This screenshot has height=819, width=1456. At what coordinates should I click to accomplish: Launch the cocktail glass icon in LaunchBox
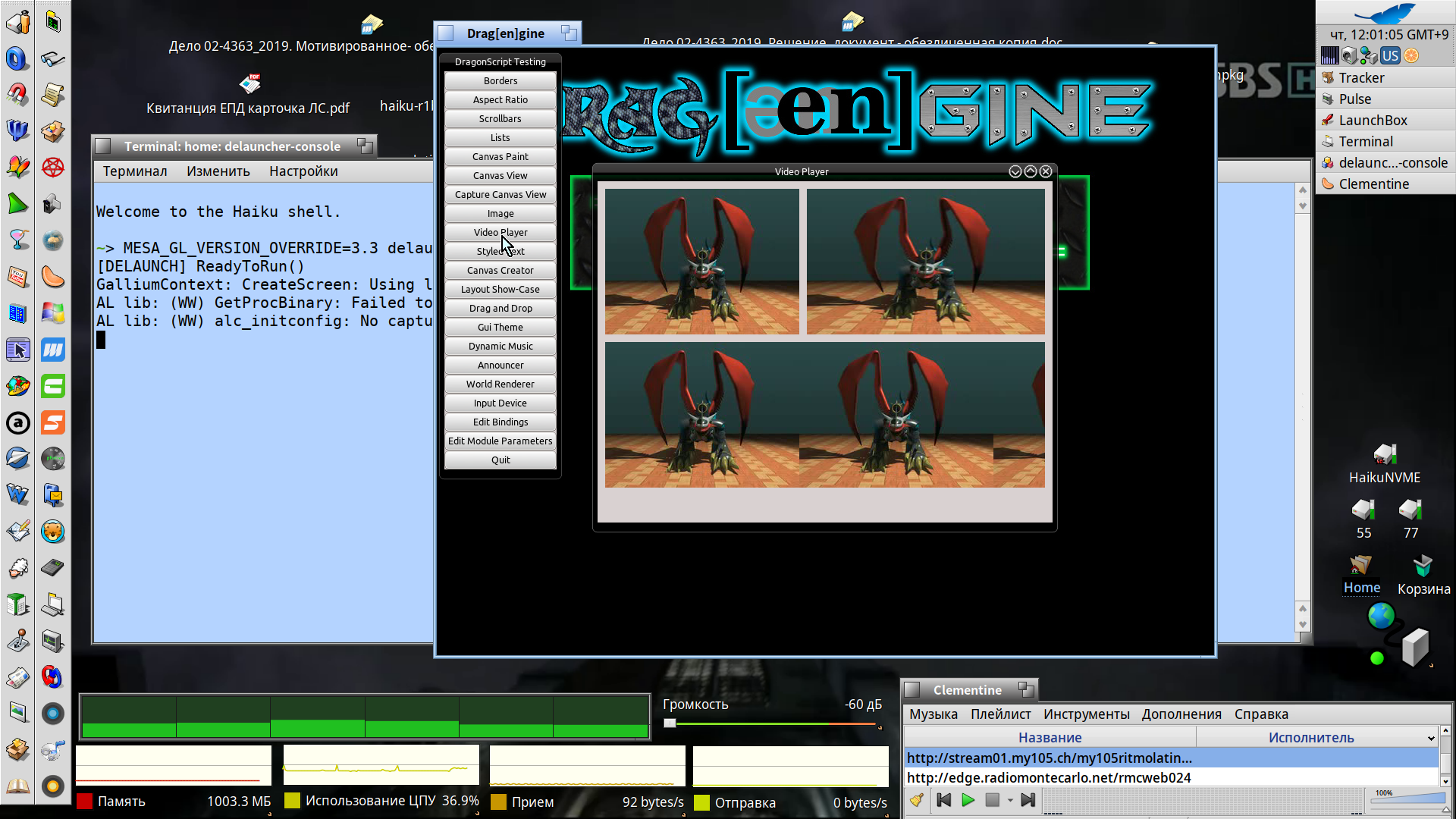pos(17,240)
